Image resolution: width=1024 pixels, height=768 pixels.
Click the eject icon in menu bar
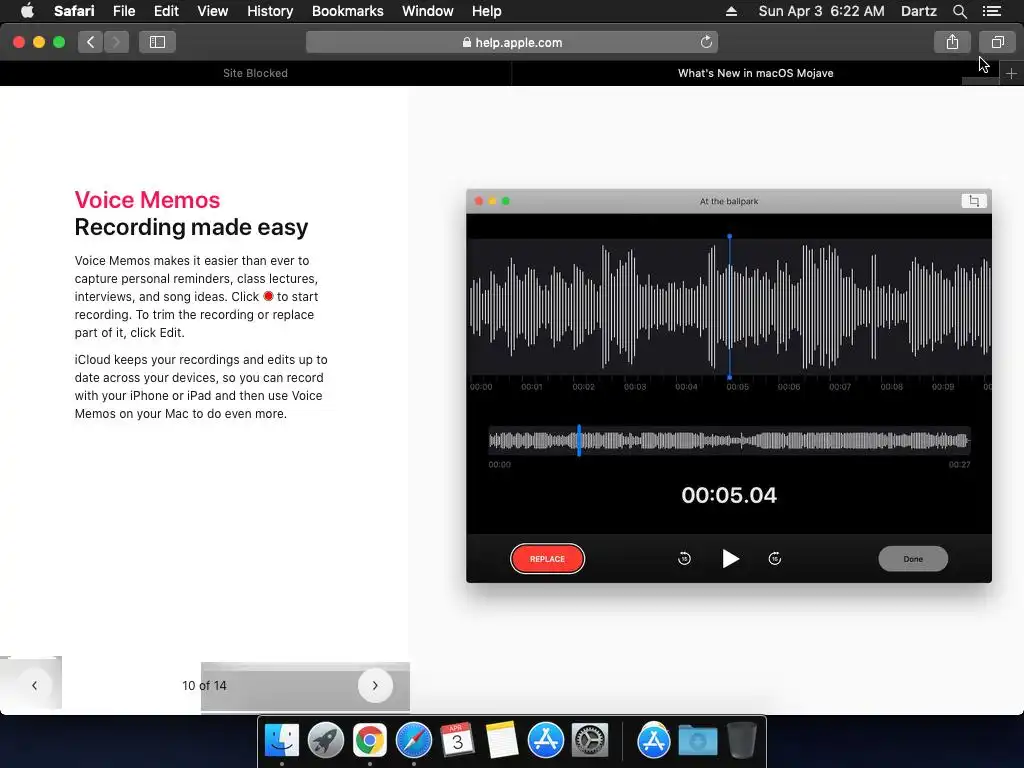[731, 11]
